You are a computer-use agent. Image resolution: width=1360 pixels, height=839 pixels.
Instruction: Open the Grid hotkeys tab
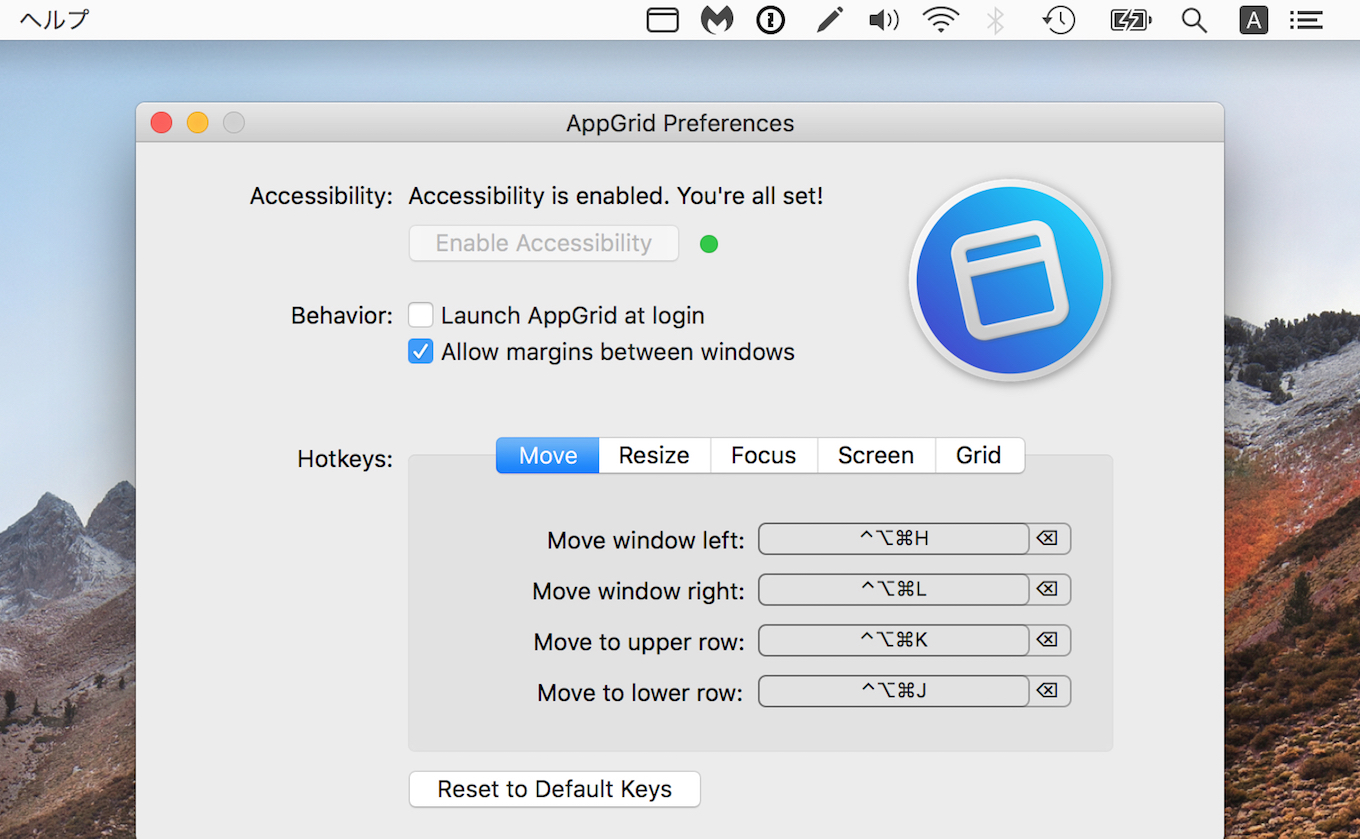[979, 455]
